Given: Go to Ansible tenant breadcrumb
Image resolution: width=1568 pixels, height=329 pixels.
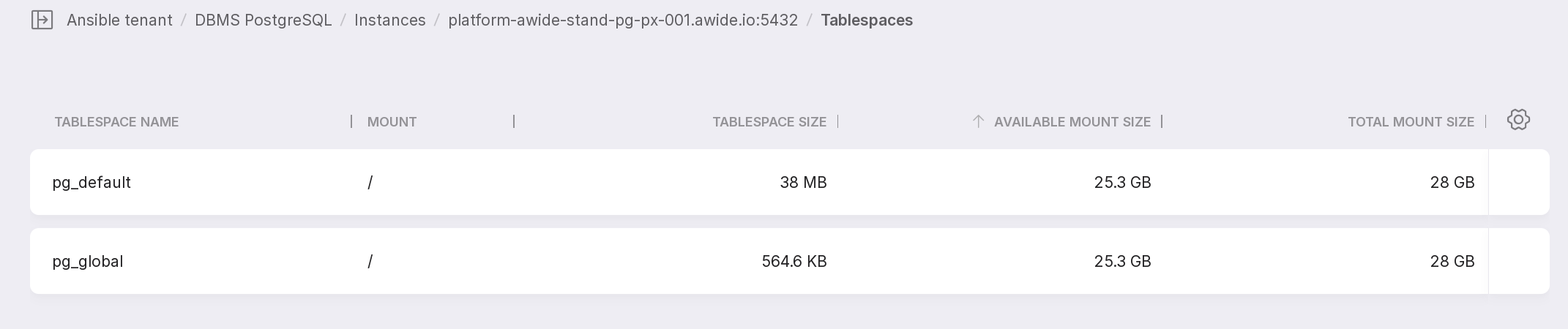Looking at the screenshot, I should pos(119,20).
